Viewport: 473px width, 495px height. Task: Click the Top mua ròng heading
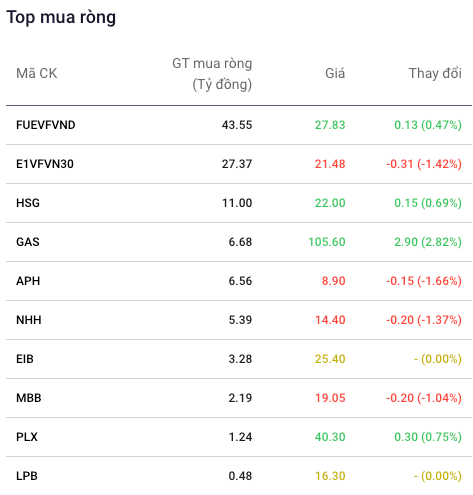[61, 17]
